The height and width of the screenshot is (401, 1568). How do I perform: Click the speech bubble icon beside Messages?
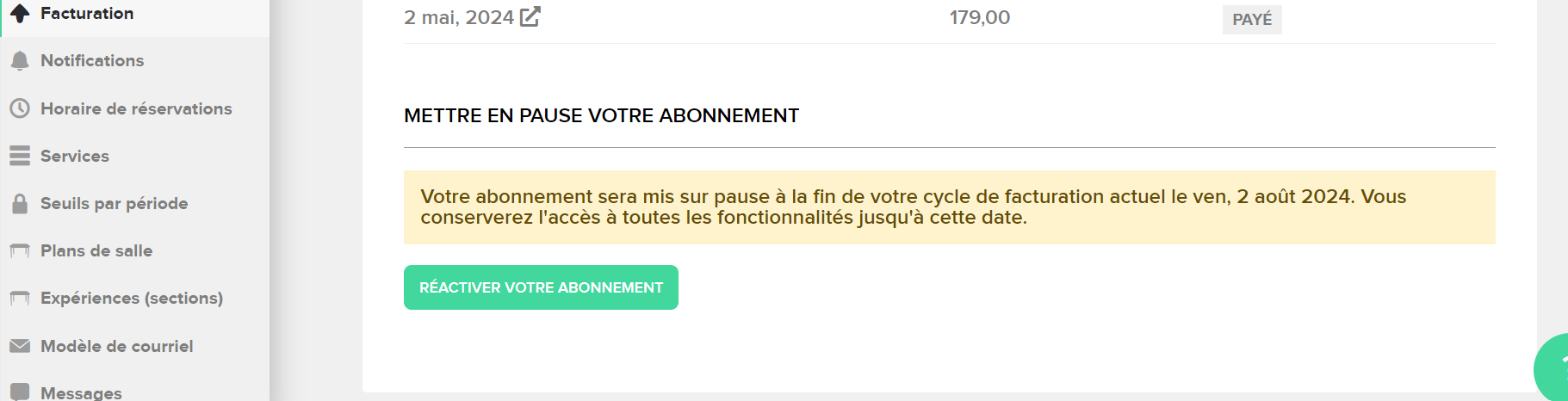pyautogui.click(x=20, y=392)
